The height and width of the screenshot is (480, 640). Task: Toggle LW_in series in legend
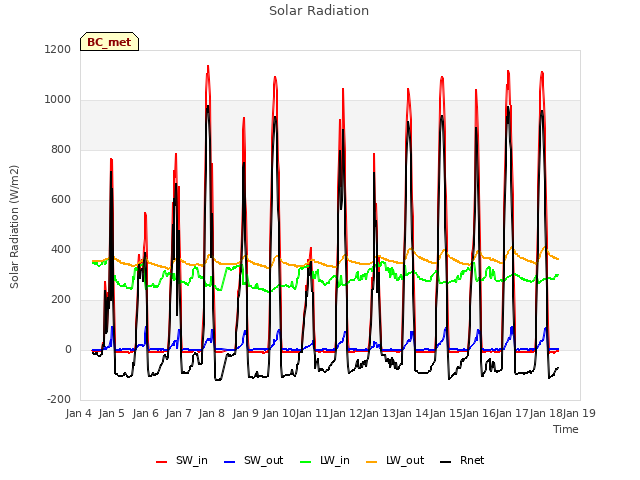[x=325, y=460]
